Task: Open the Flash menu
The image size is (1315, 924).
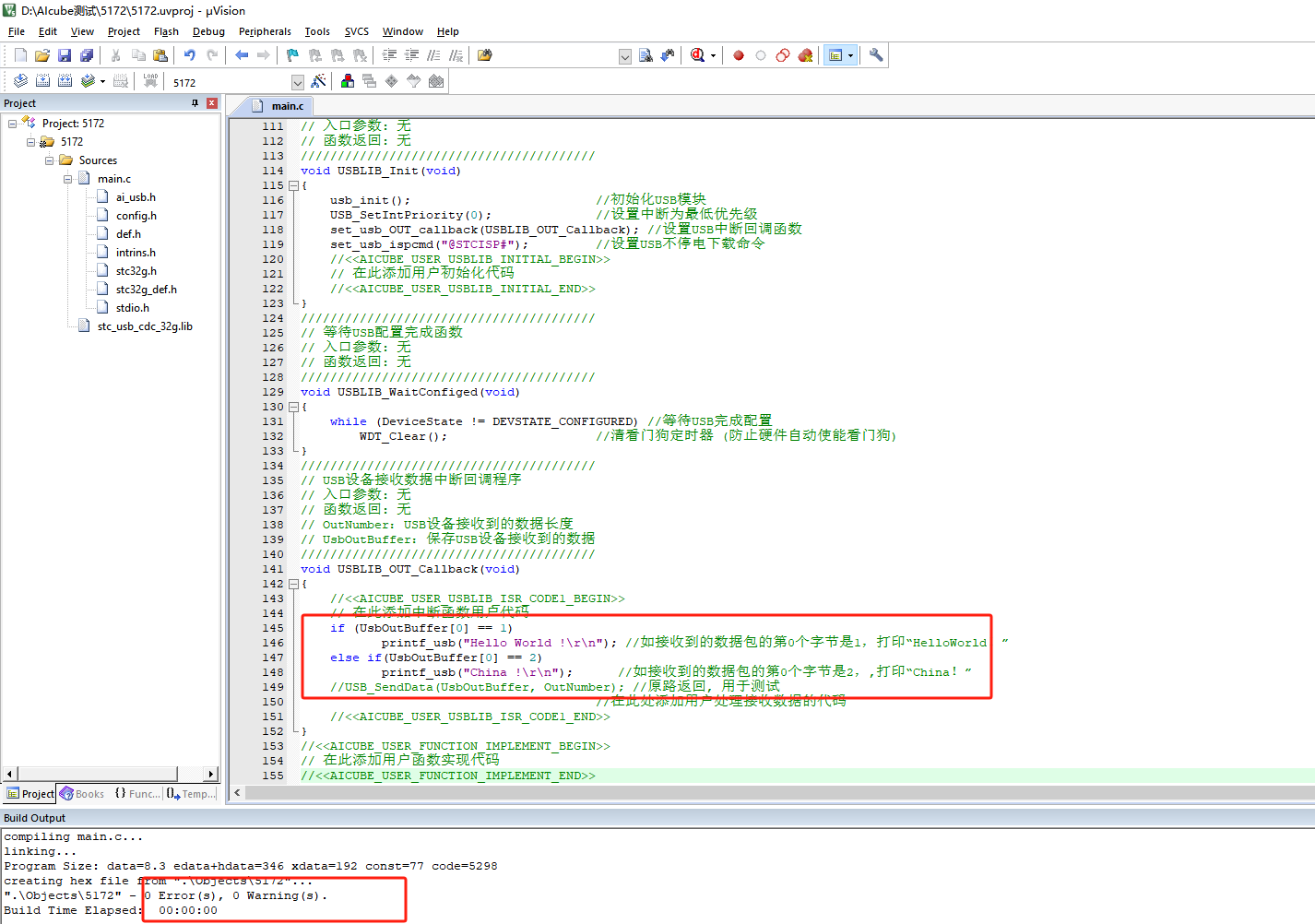Action: (x=166, y=31)
